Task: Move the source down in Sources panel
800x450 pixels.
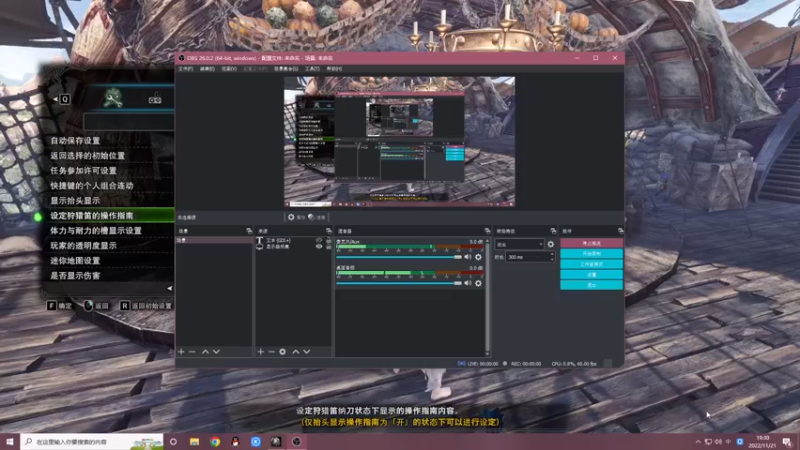Action: (307, 352)
